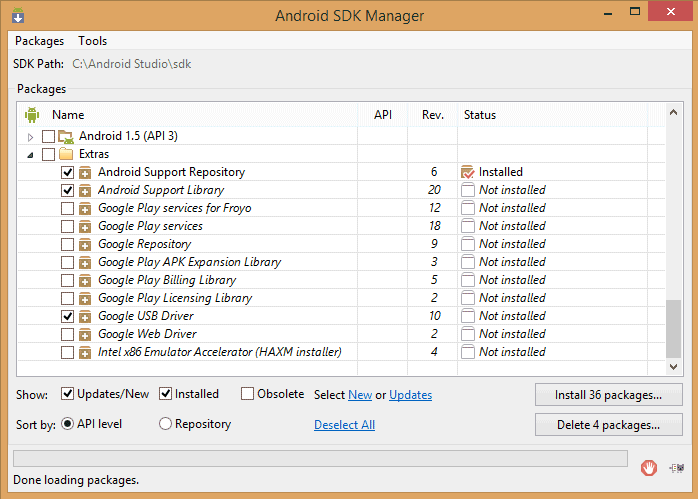Click status icon in Google USB Driver row

pyautogui.click(x=468, y=316)
